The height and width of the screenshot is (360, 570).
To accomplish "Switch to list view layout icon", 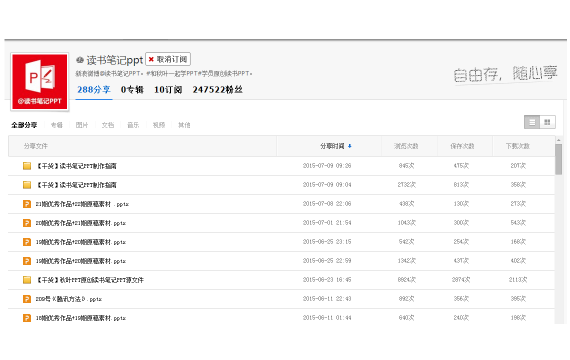I will pos(532,122).
